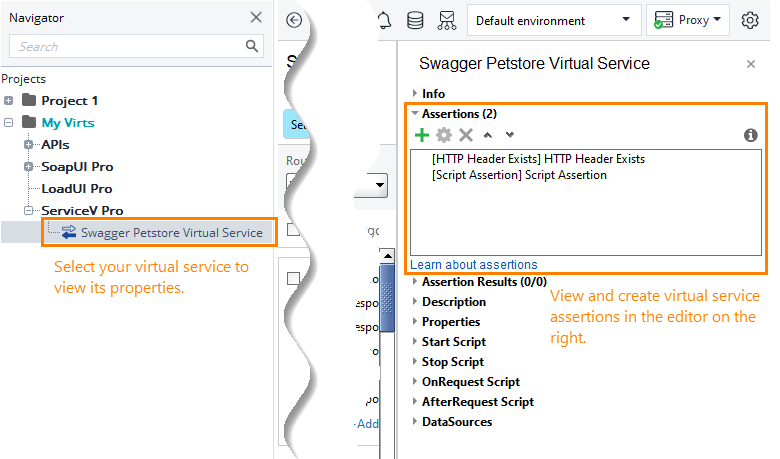Collapse the Assertions (2) section
780x459 pixels.
(x=414, y=113)
